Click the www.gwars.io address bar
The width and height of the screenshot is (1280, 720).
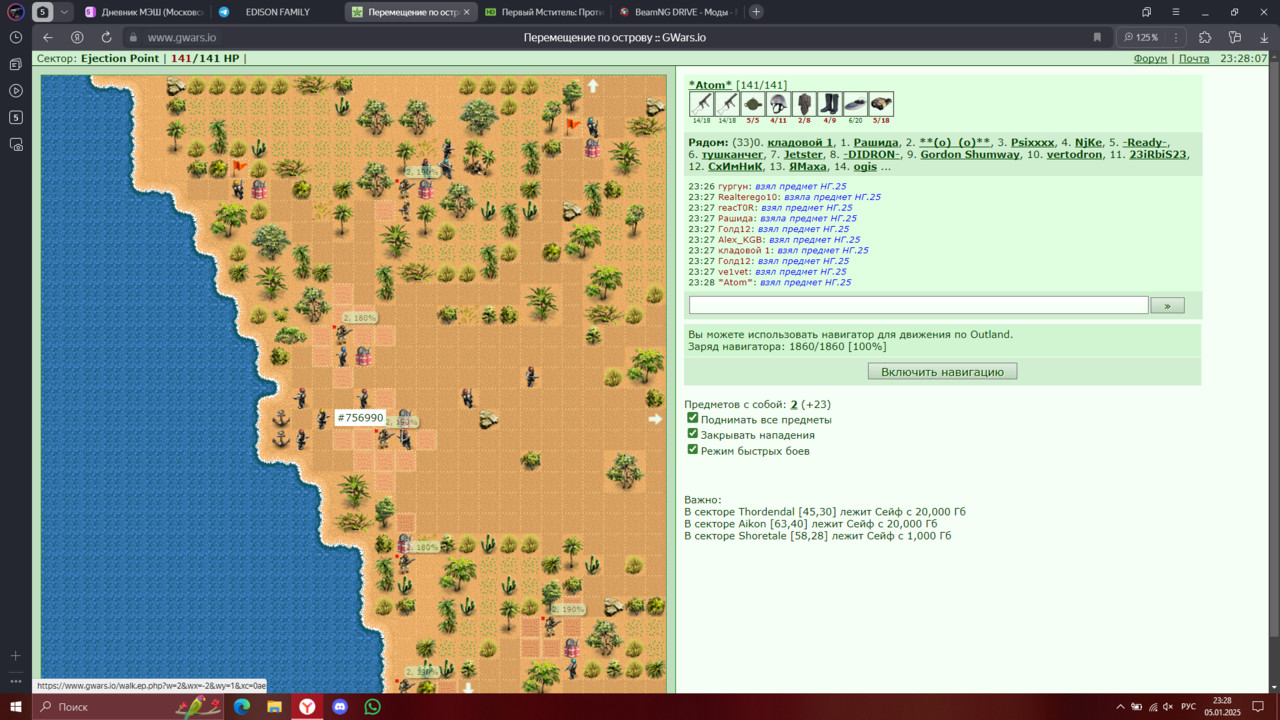point(182,37)
